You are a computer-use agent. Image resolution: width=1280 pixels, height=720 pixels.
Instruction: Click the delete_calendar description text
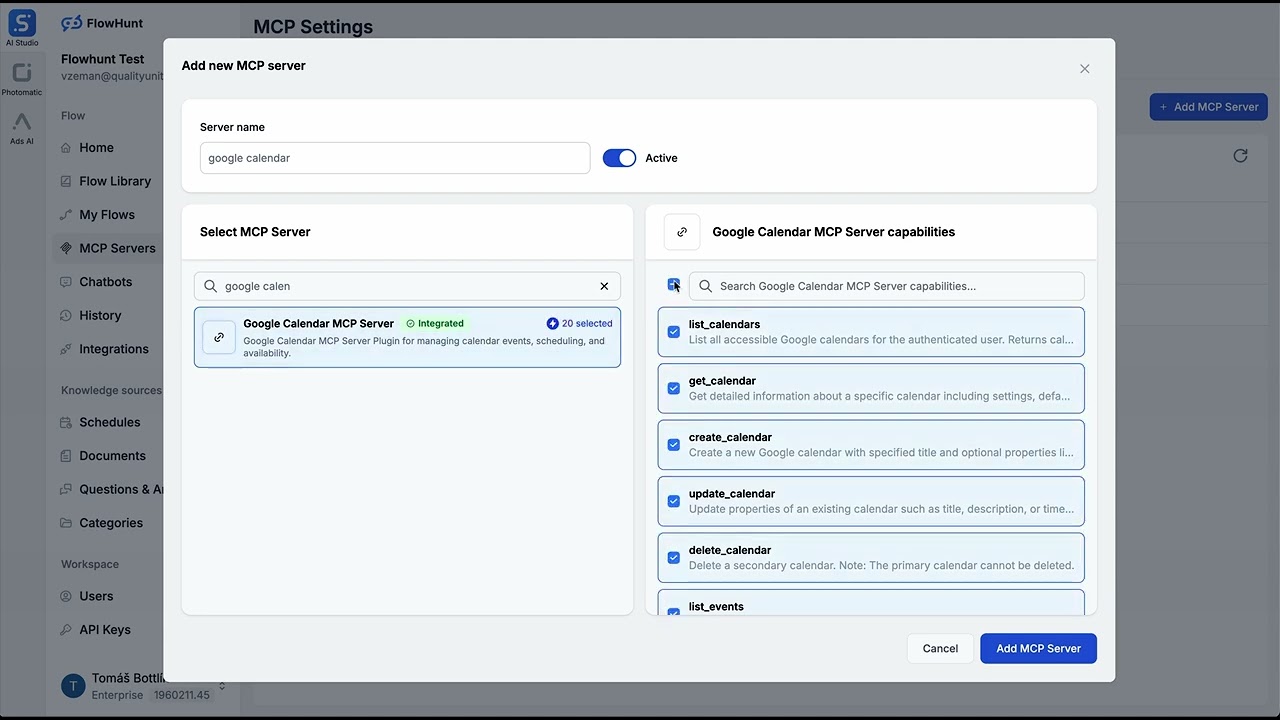pyautogui.click(x=881, y=565)
